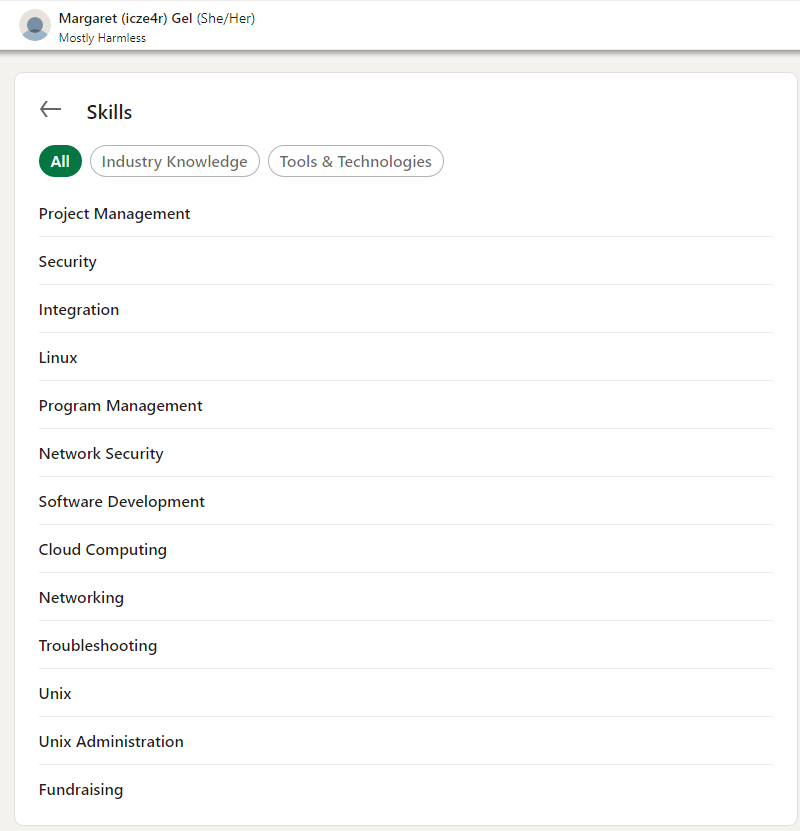
Task: Filter skills by Industry Knowledge
Action: pos(175,161)
